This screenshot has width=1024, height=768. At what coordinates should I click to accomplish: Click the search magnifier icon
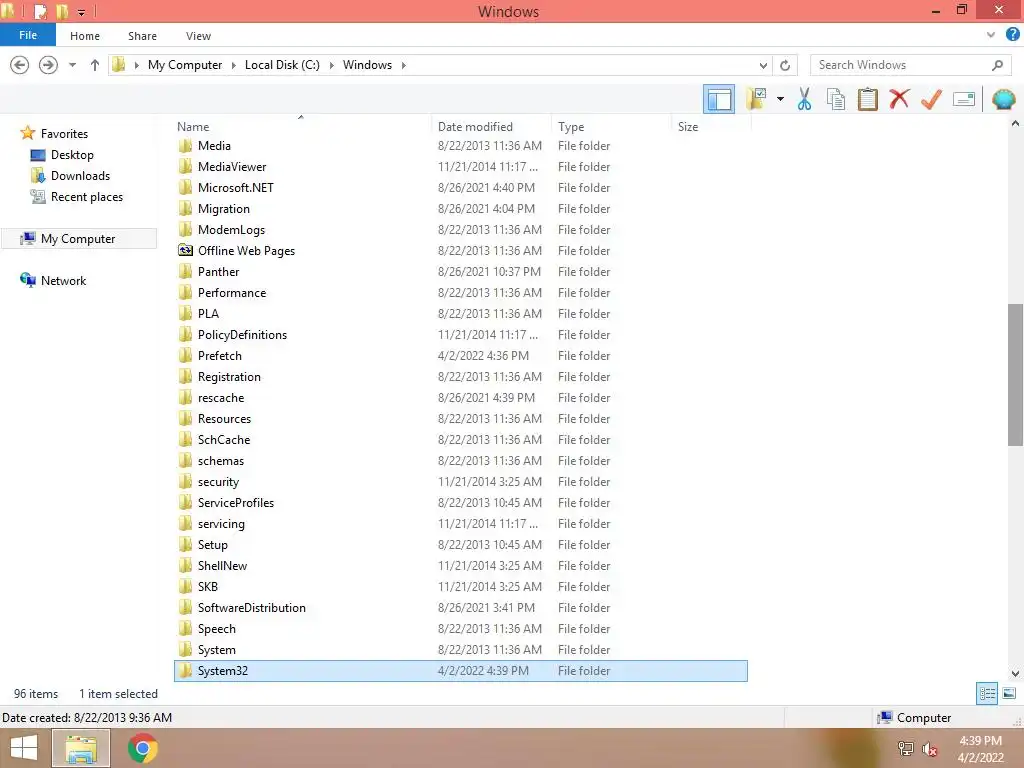(997, 65)
